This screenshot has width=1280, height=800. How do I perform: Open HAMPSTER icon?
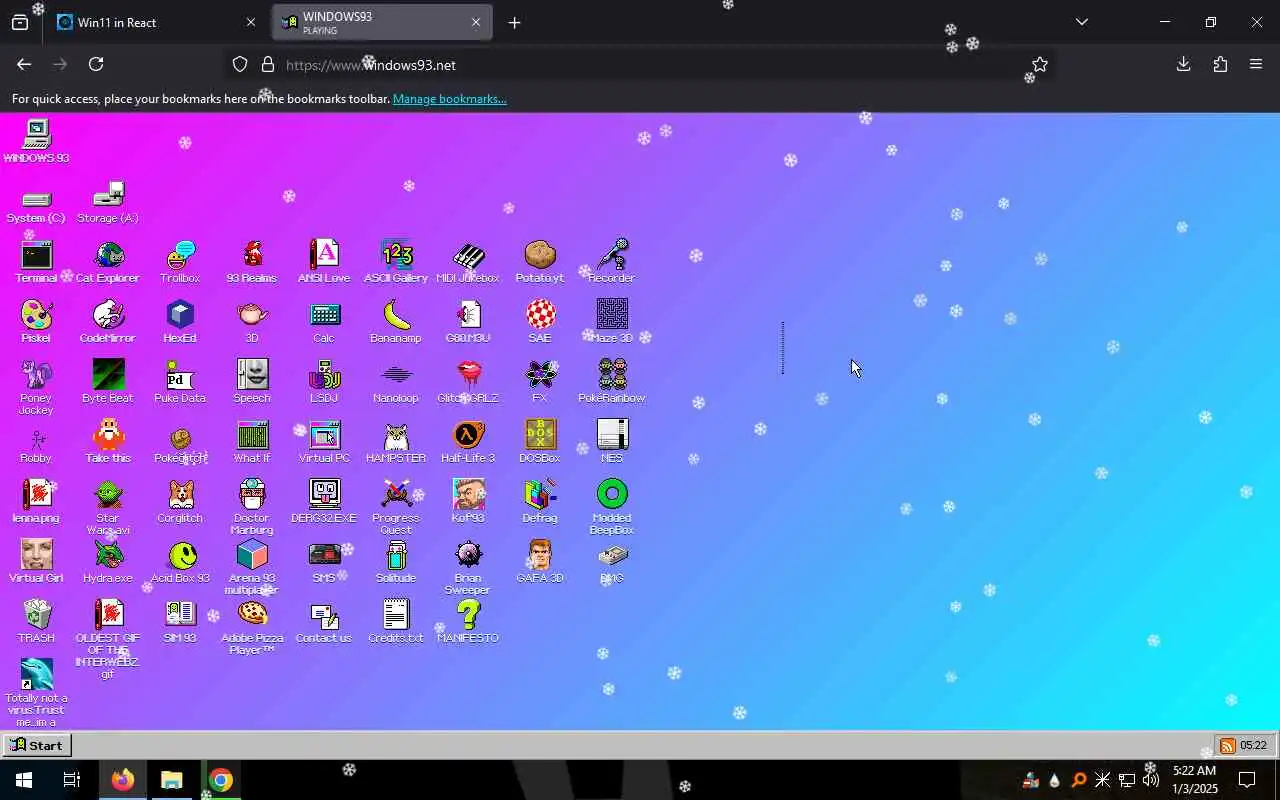[x=396, y=442]
